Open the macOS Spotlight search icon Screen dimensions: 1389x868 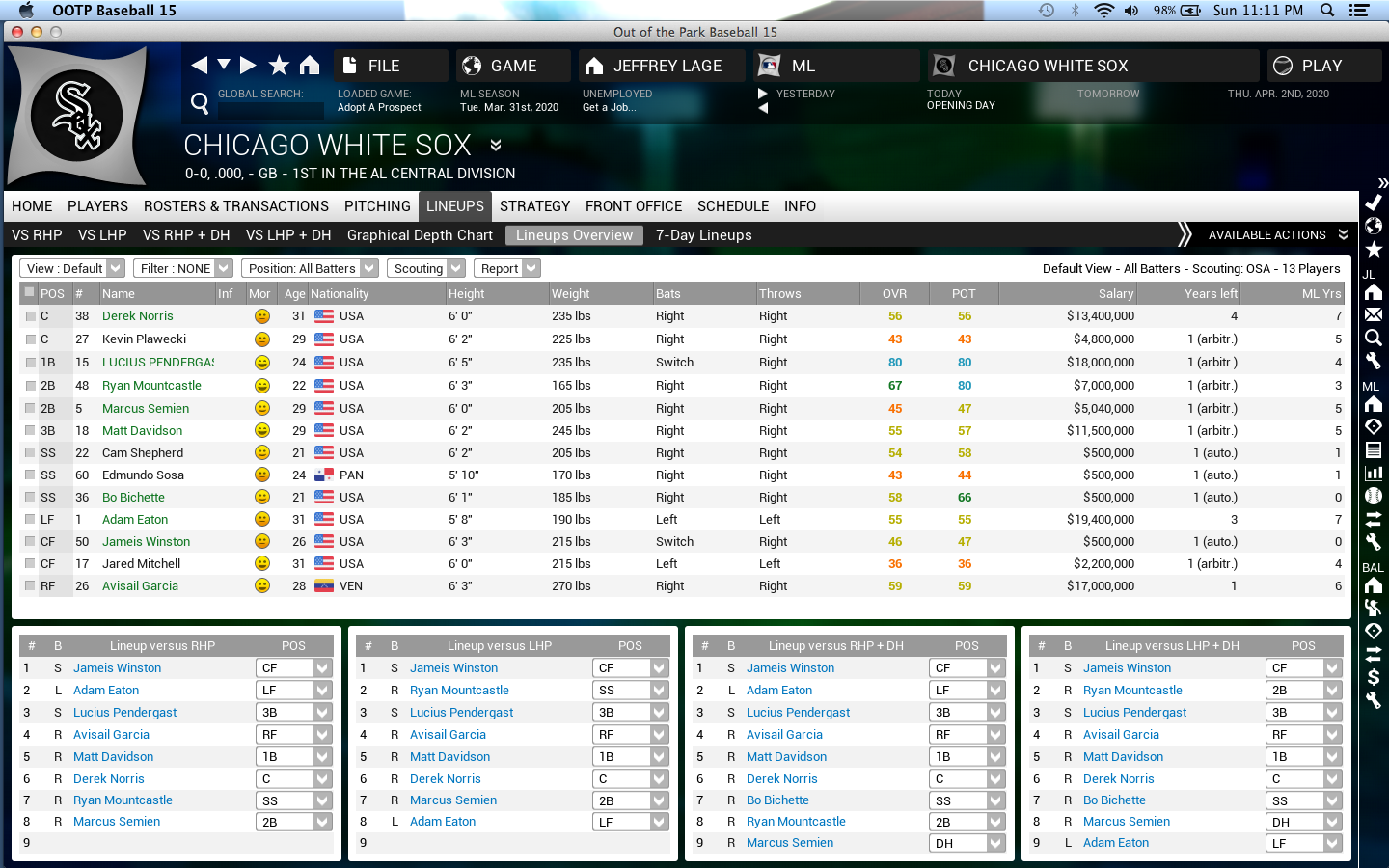coord(1327,11)
